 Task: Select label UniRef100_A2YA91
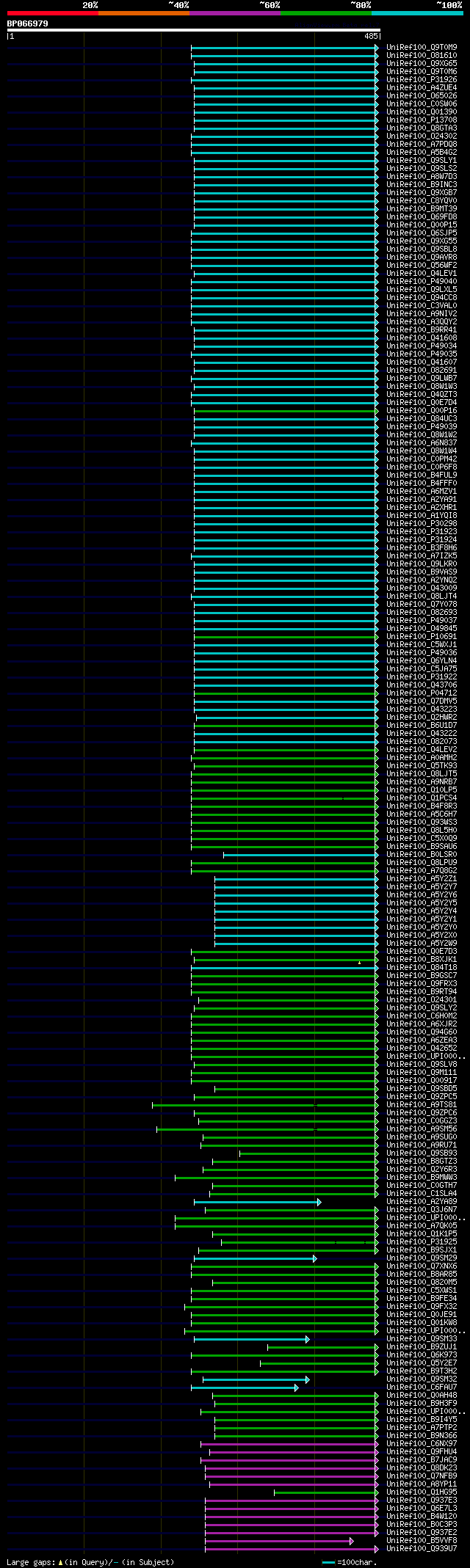click(422, 499)
